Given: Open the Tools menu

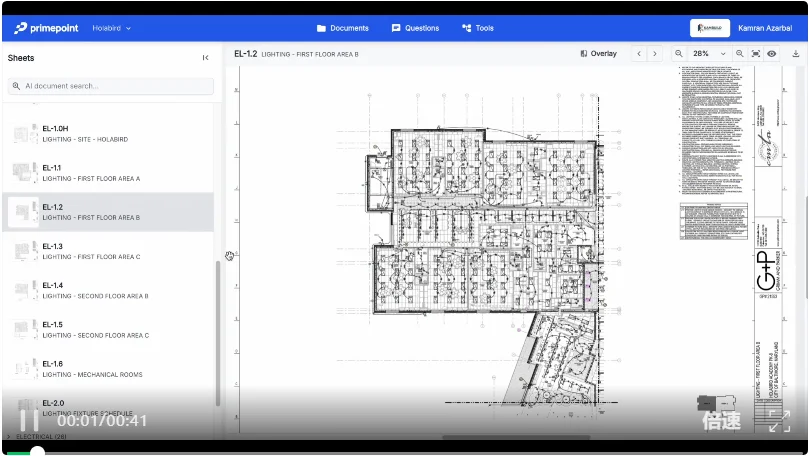Looking at the screenshot, I should click(478, 28).
